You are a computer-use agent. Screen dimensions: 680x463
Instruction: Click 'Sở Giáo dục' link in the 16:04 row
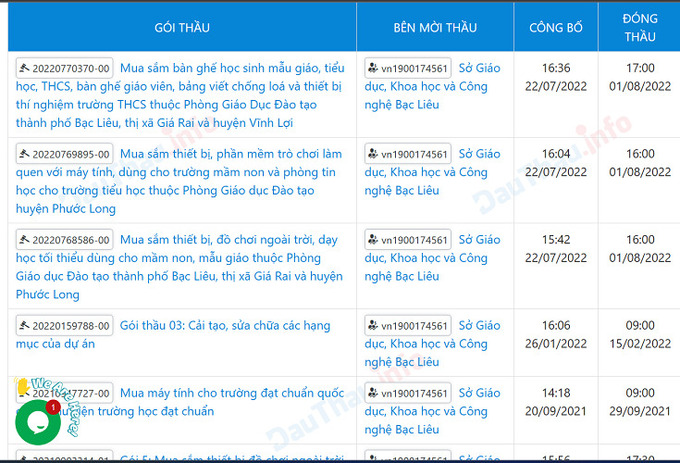click(479, 154)
